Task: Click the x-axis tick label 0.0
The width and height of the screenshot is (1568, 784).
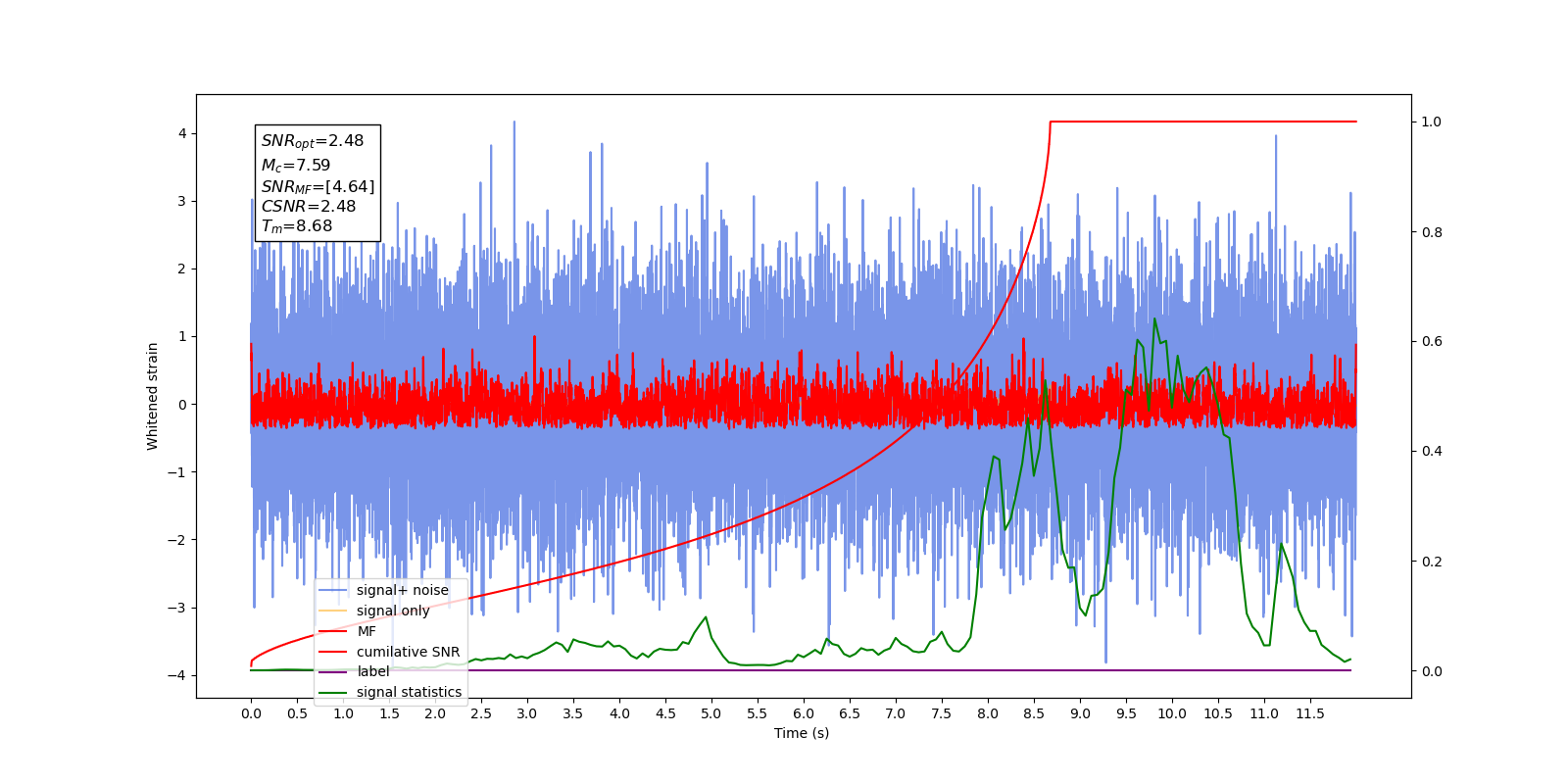Action: (251, 713)
